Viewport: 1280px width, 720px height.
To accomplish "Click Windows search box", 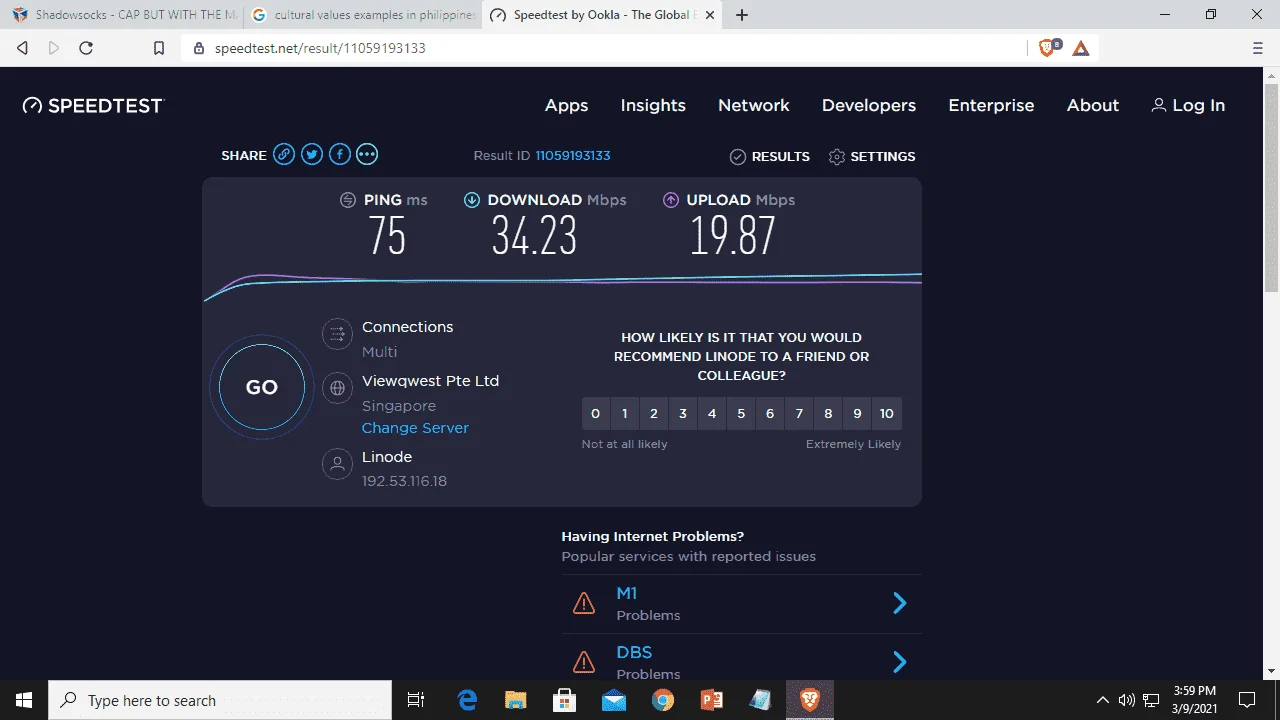I will pos(220,700).
